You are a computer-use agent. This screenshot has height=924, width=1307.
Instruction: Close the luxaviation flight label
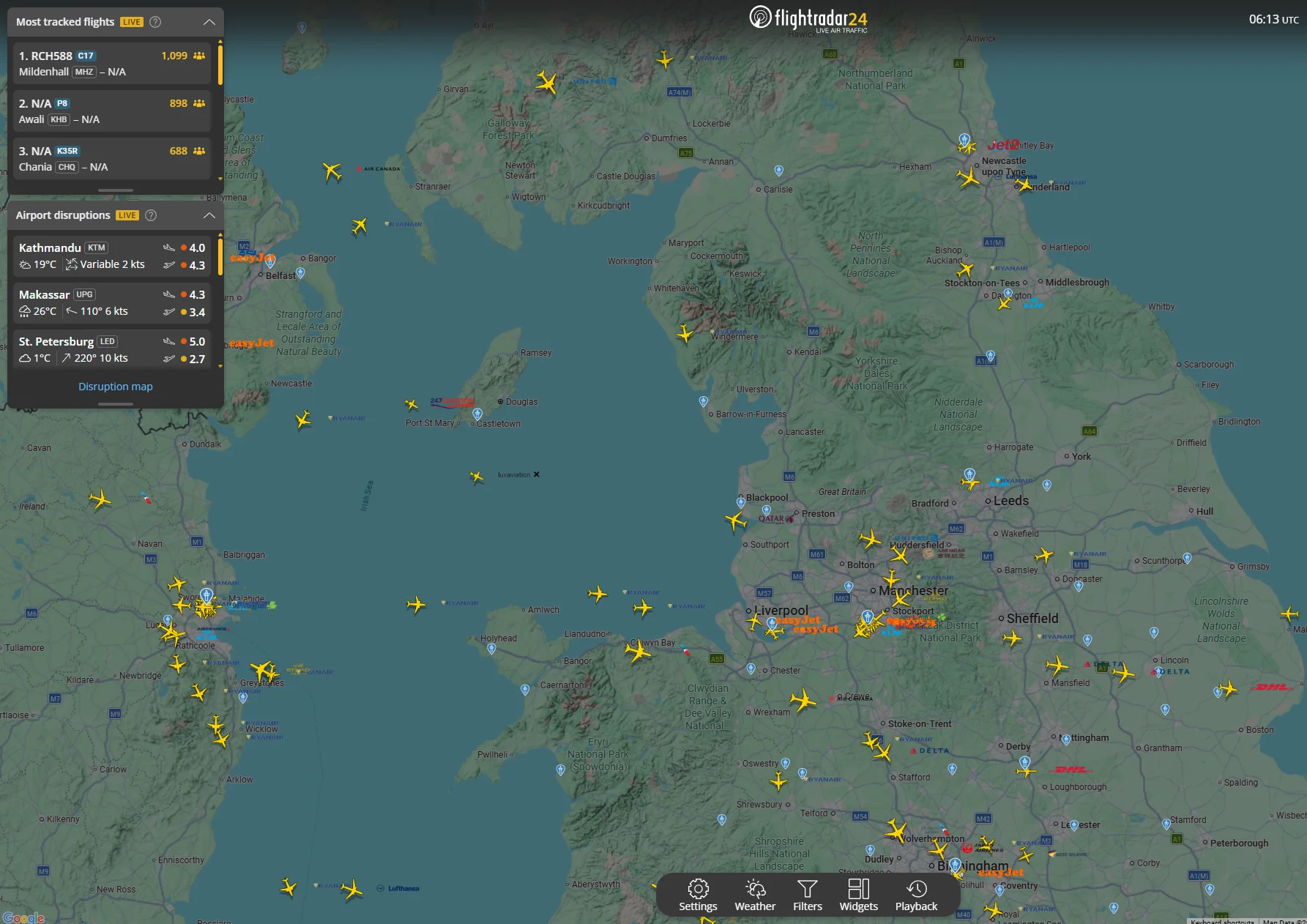click(x=537, y=474)
